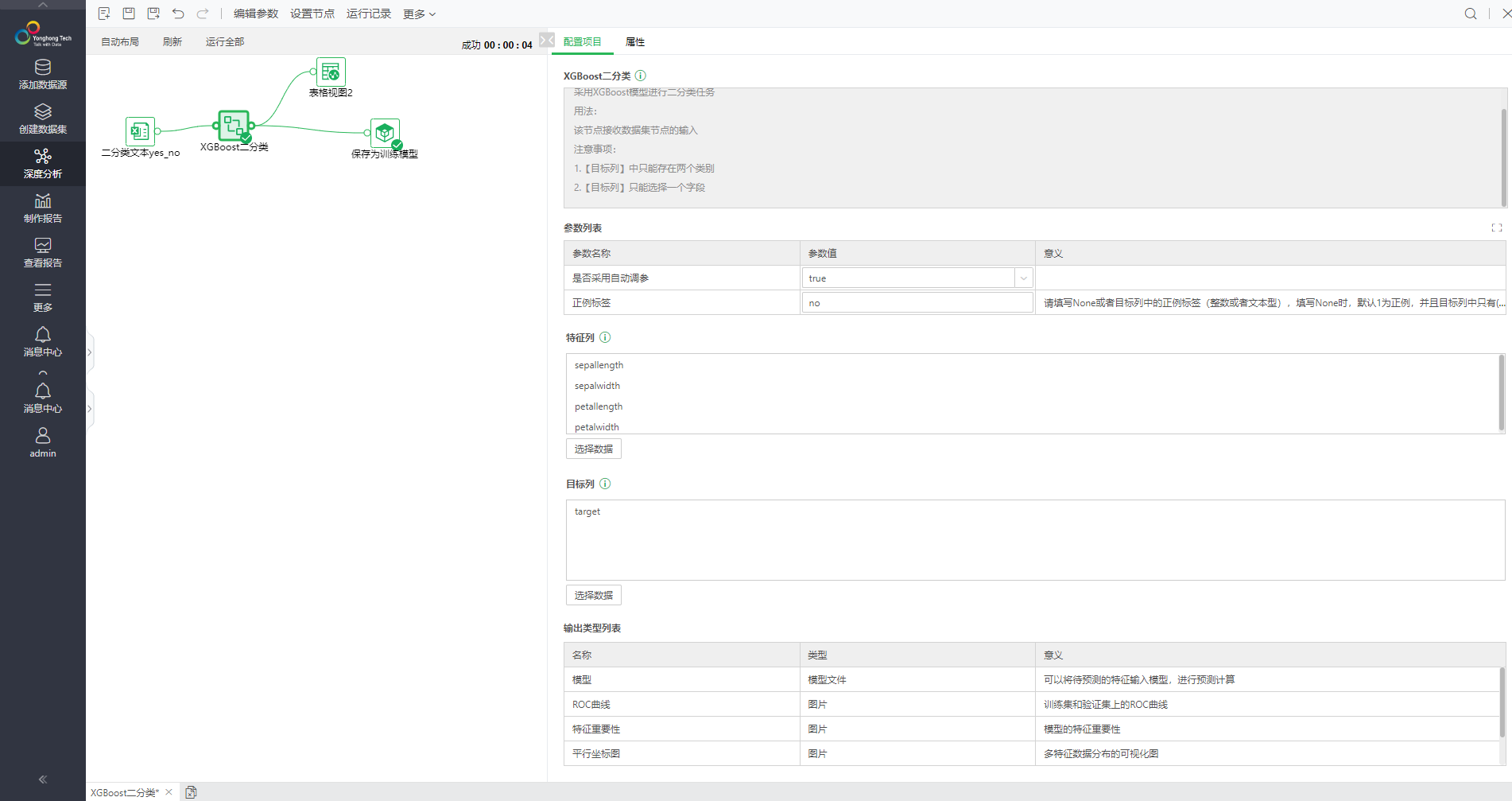
Task: Switch to the 属性 tab
Action: [635, 41]
